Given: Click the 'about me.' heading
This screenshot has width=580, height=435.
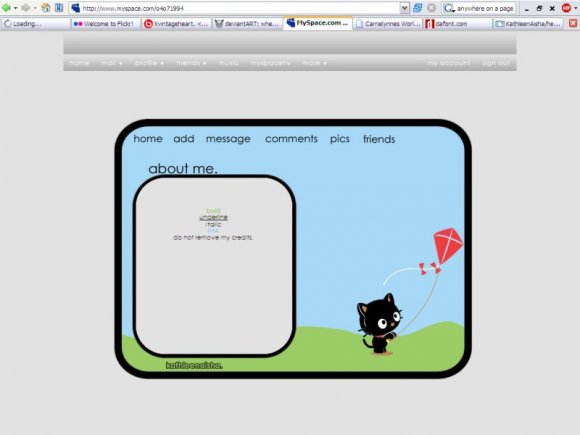Looking at the screenshot, I should click(x=183, y=168).
